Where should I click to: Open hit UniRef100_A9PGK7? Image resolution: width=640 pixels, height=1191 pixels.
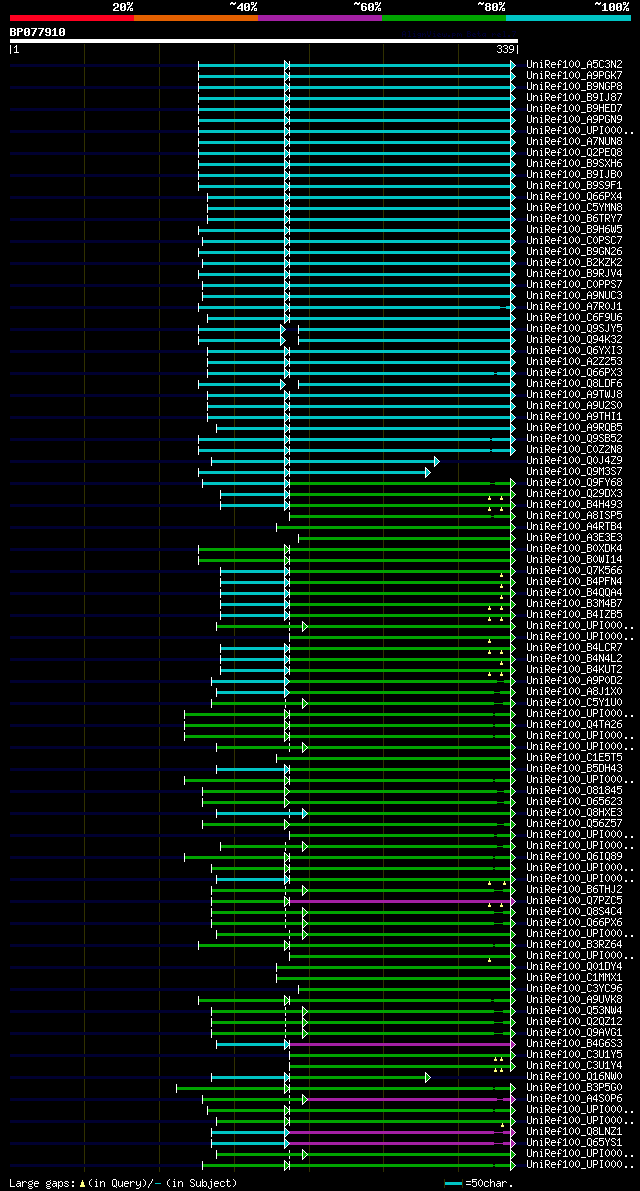click(574, 76)
